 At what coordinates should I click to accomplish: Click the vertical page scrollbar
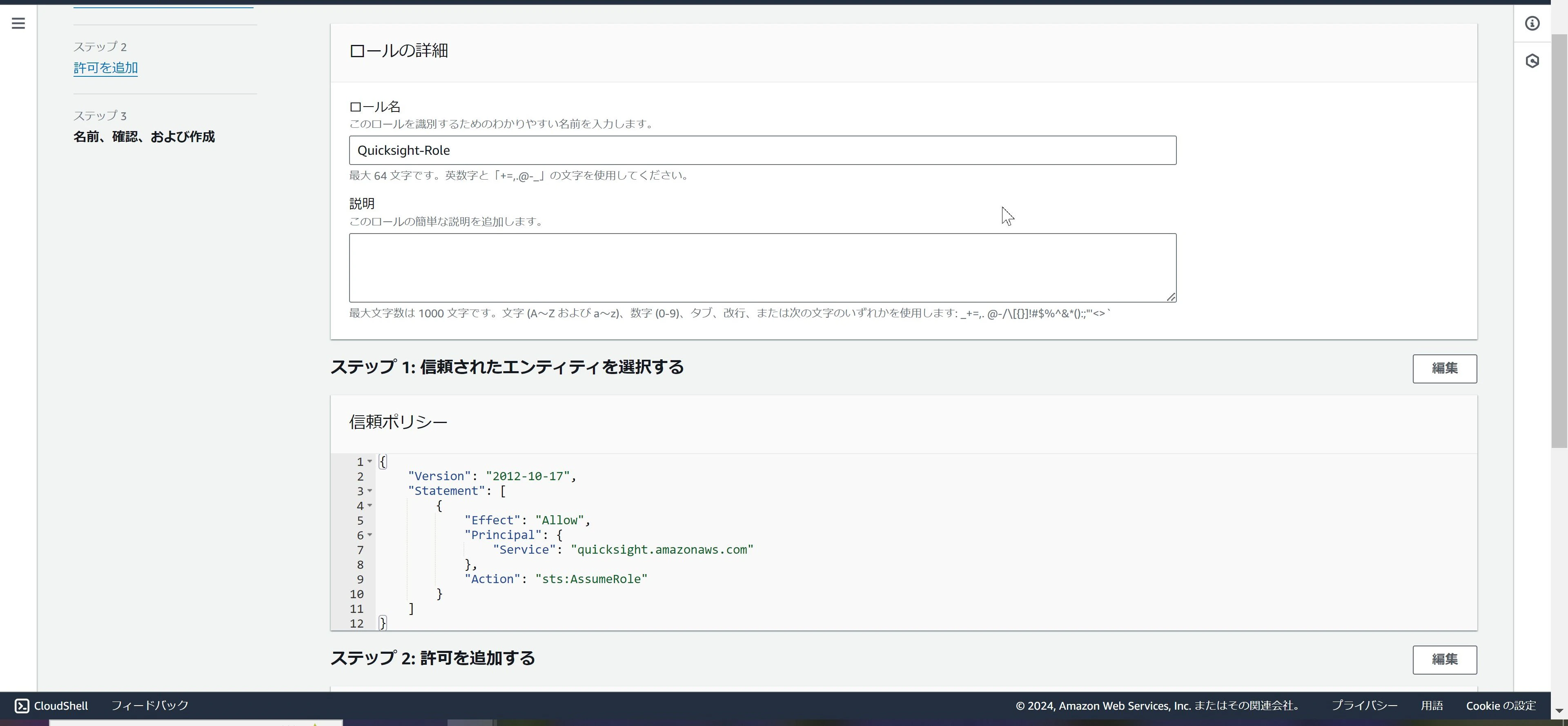(1559, 241)
